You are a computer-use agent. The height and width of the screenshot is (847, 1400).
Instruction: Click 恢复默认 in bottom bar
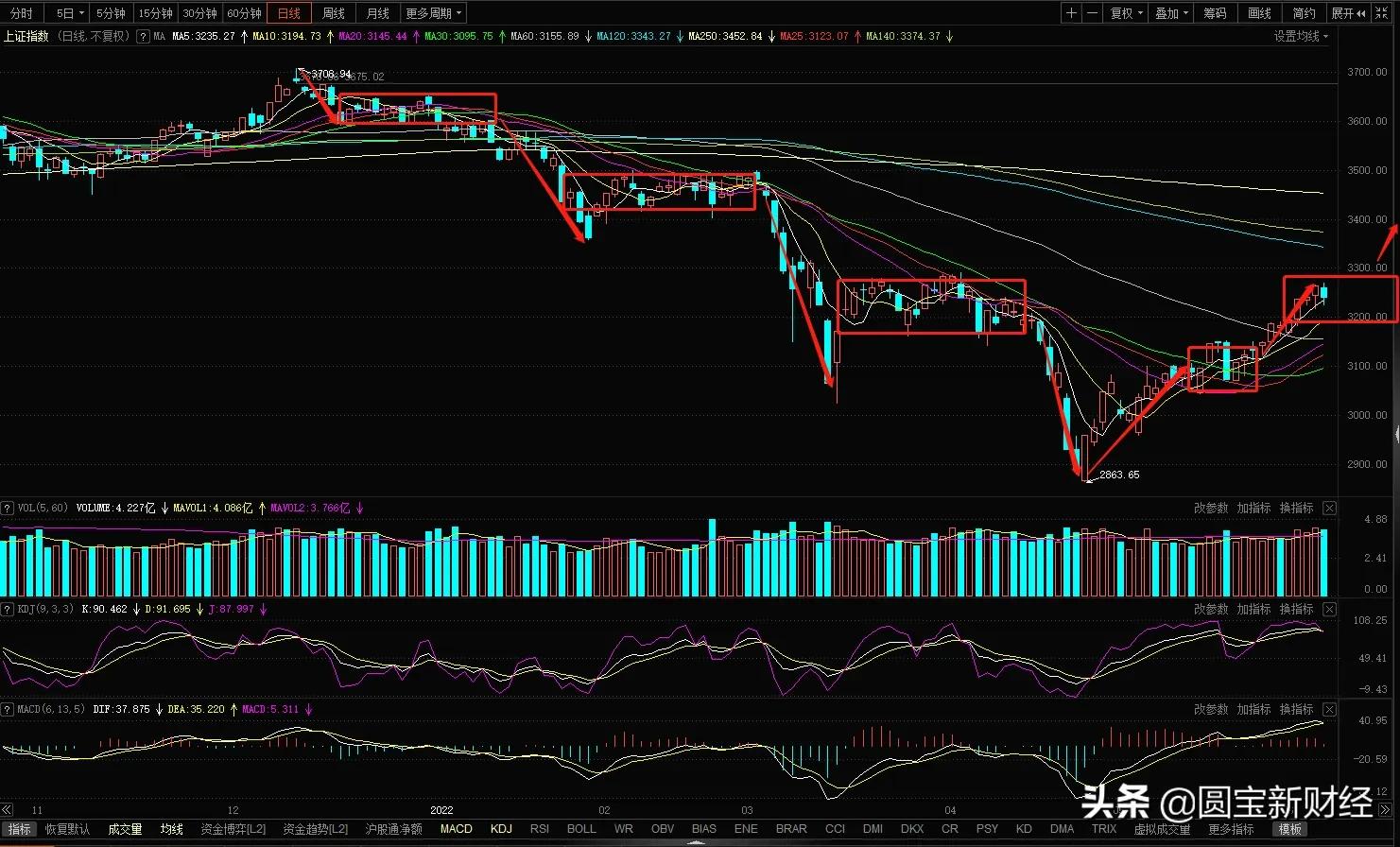[68, 829]
